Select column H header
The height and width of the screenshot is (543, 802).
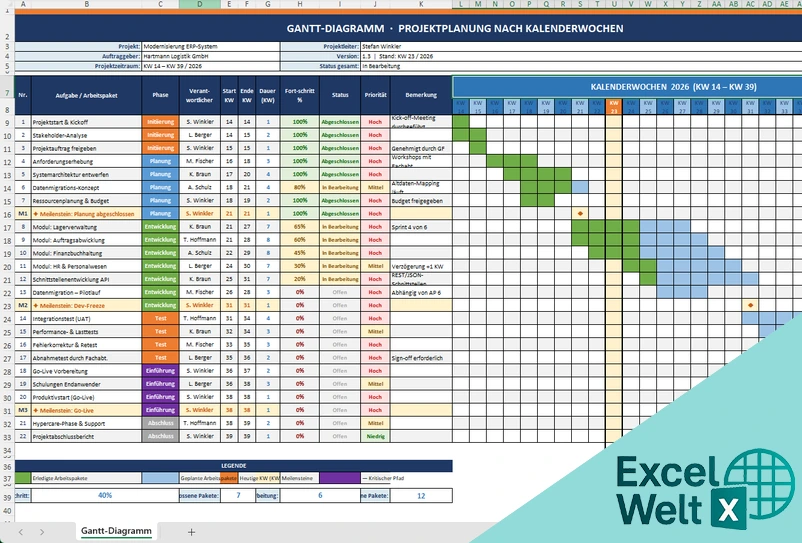tap(299, 4)
